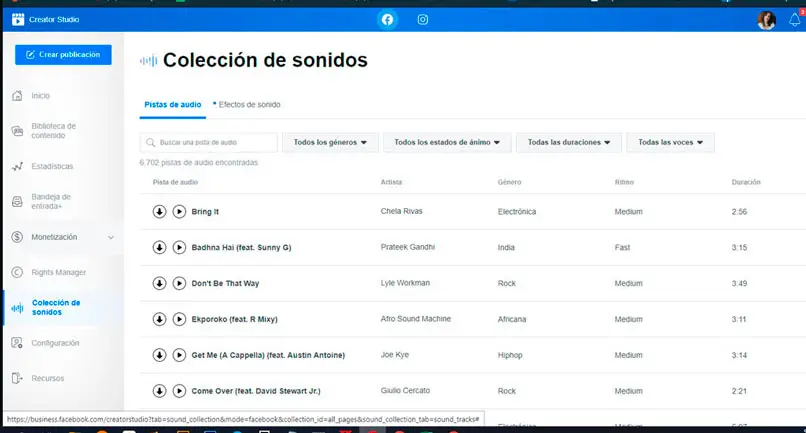Open Configuración in the sidebar
The width and height of the screenshot is (806, 433).
[x=55, y=343]
